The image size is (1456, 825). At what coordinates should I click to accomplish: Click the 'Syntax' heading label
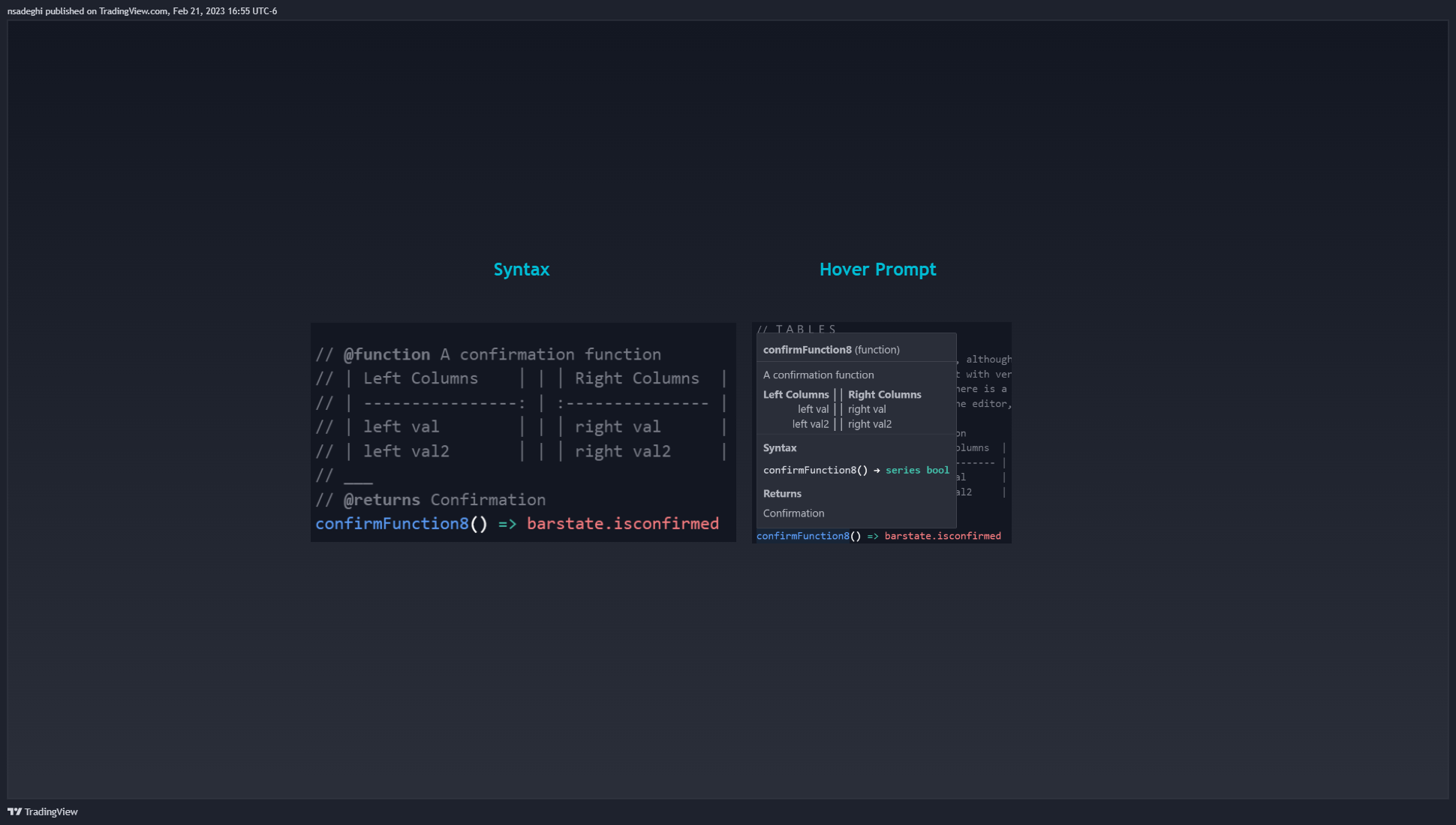pyautogui.click(x=522, y=269)
